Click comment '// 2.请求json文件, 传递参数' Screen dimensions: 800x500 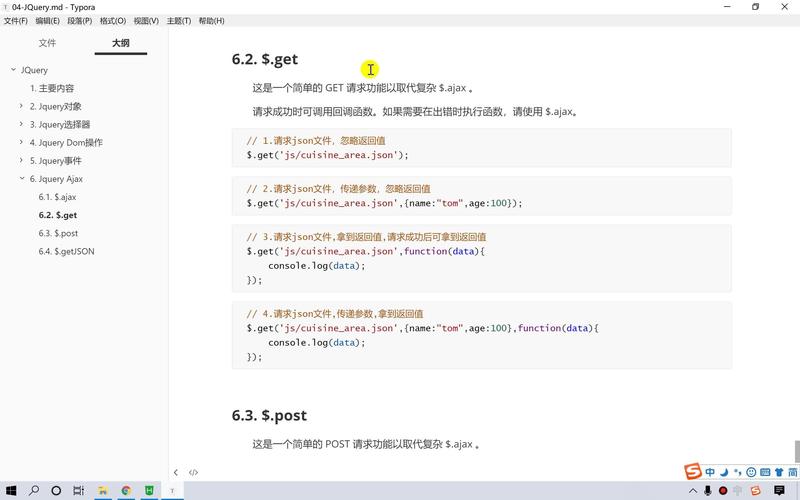coord(338,189)
